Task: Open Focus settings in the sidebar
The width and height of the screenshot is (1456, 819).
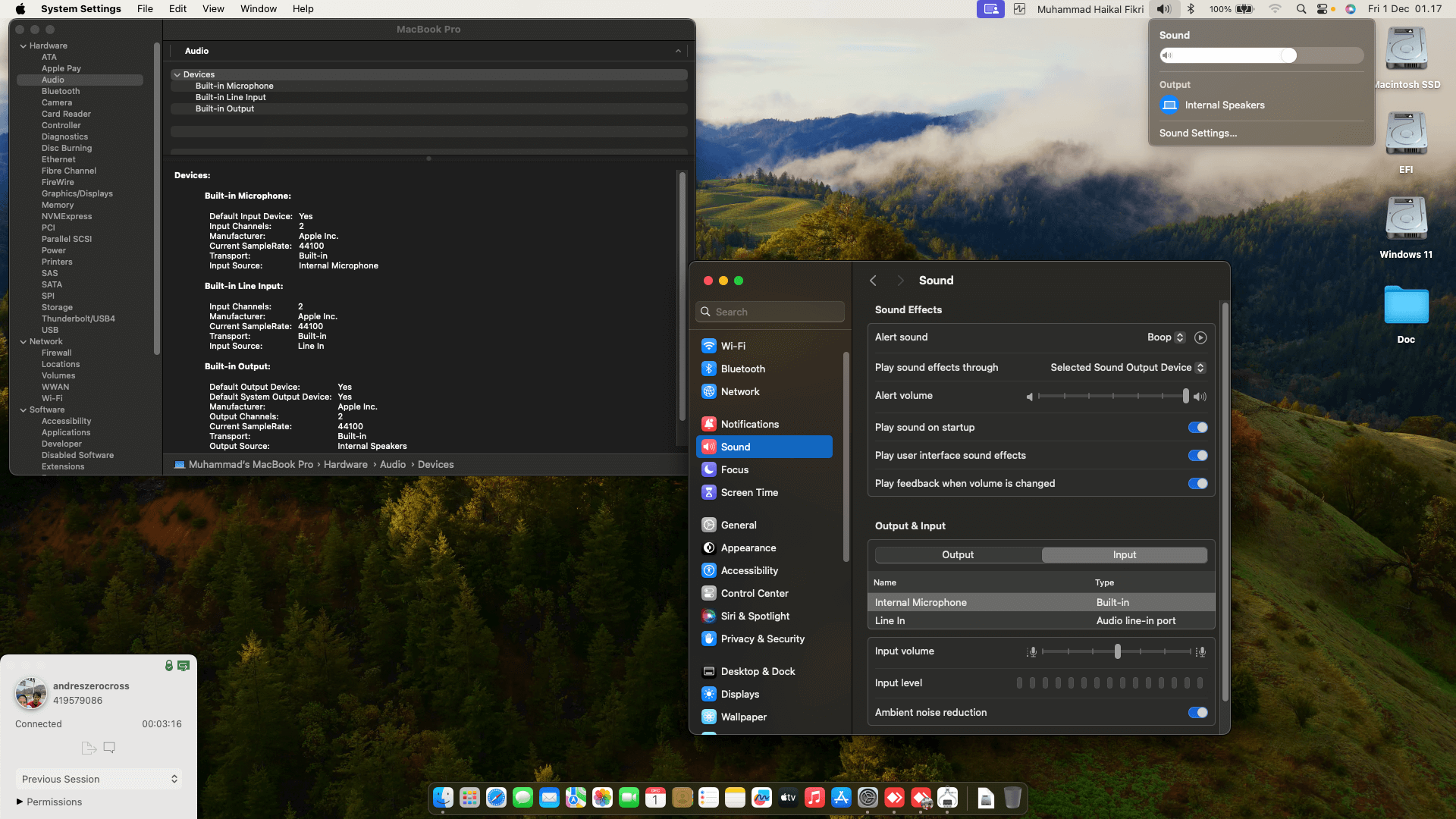Action: tap(734, 469)
